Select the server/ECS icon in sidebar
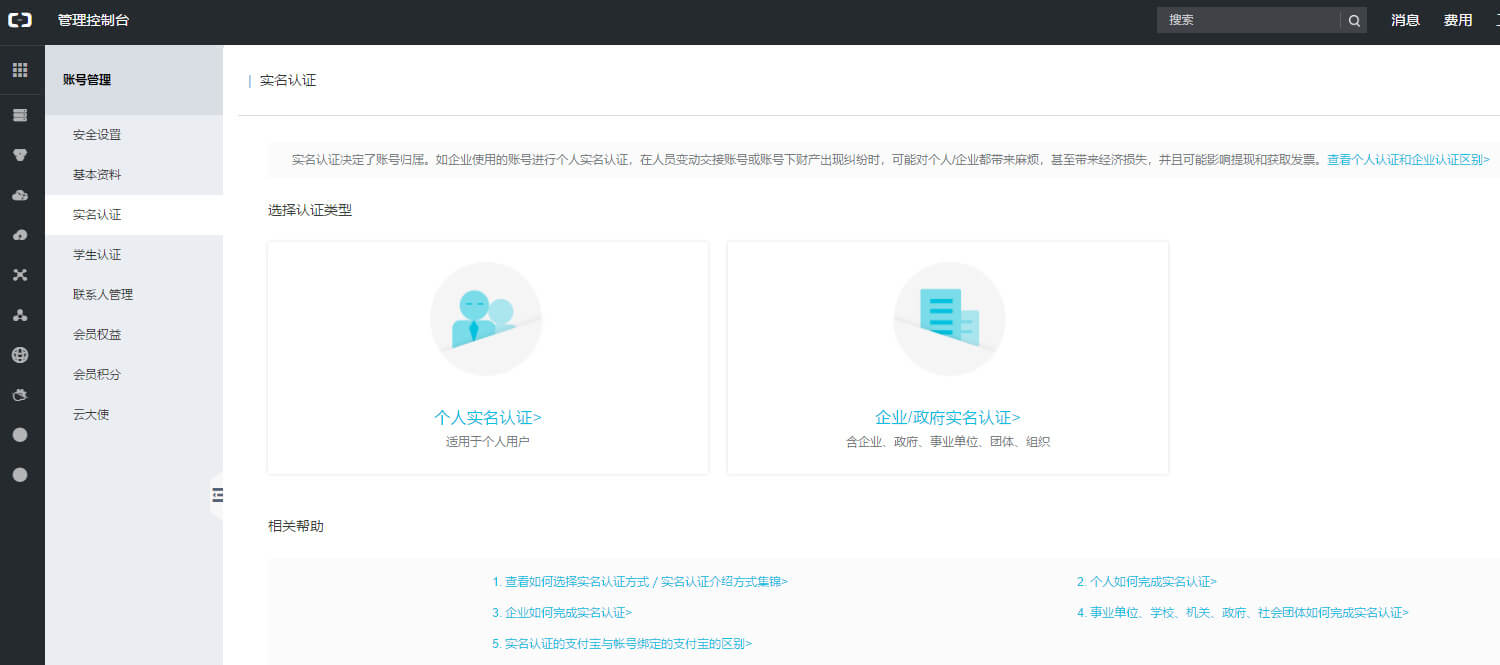Viewport: 1500px width, 665px height. [x=20, y=115]
